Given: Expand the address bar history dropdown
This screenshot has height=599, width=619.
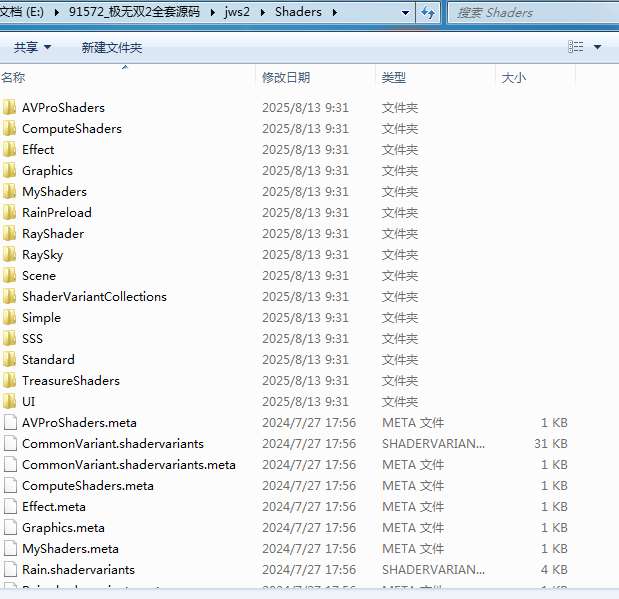Looking at the screenshot, I should 404,13.
